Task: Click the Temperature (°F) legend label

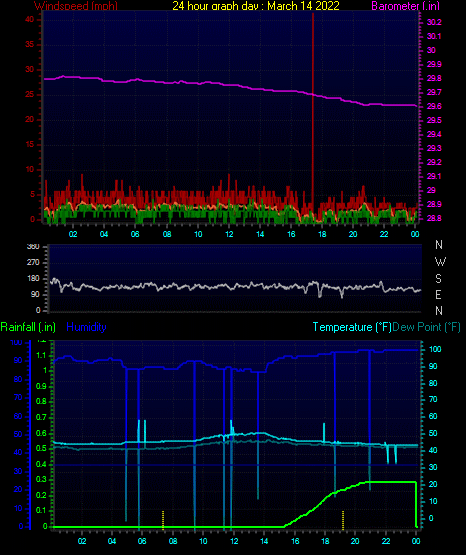Action: pyautogui.click(x=352, y=327)
